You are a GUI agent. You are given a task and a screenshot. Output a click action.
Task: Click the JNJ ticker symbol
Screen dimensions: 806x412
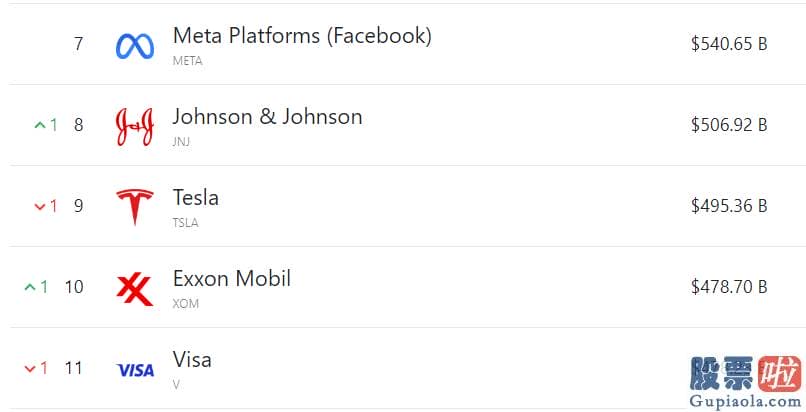(x=181, y=141)
